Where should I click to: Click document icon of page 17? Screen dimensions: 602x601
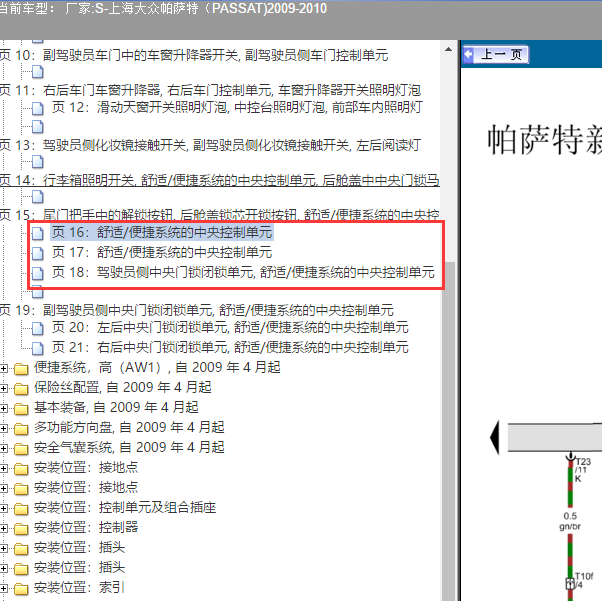pyautogui.click(x=37, y=253)
